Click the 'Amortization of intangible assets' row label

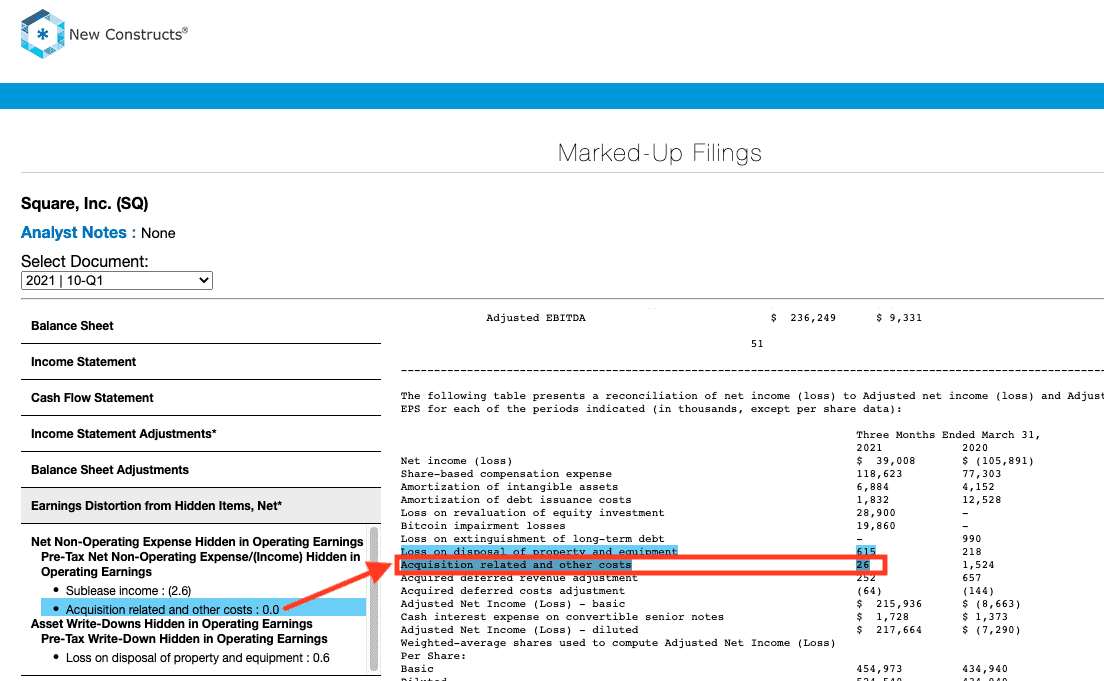[x=509, y=487]
